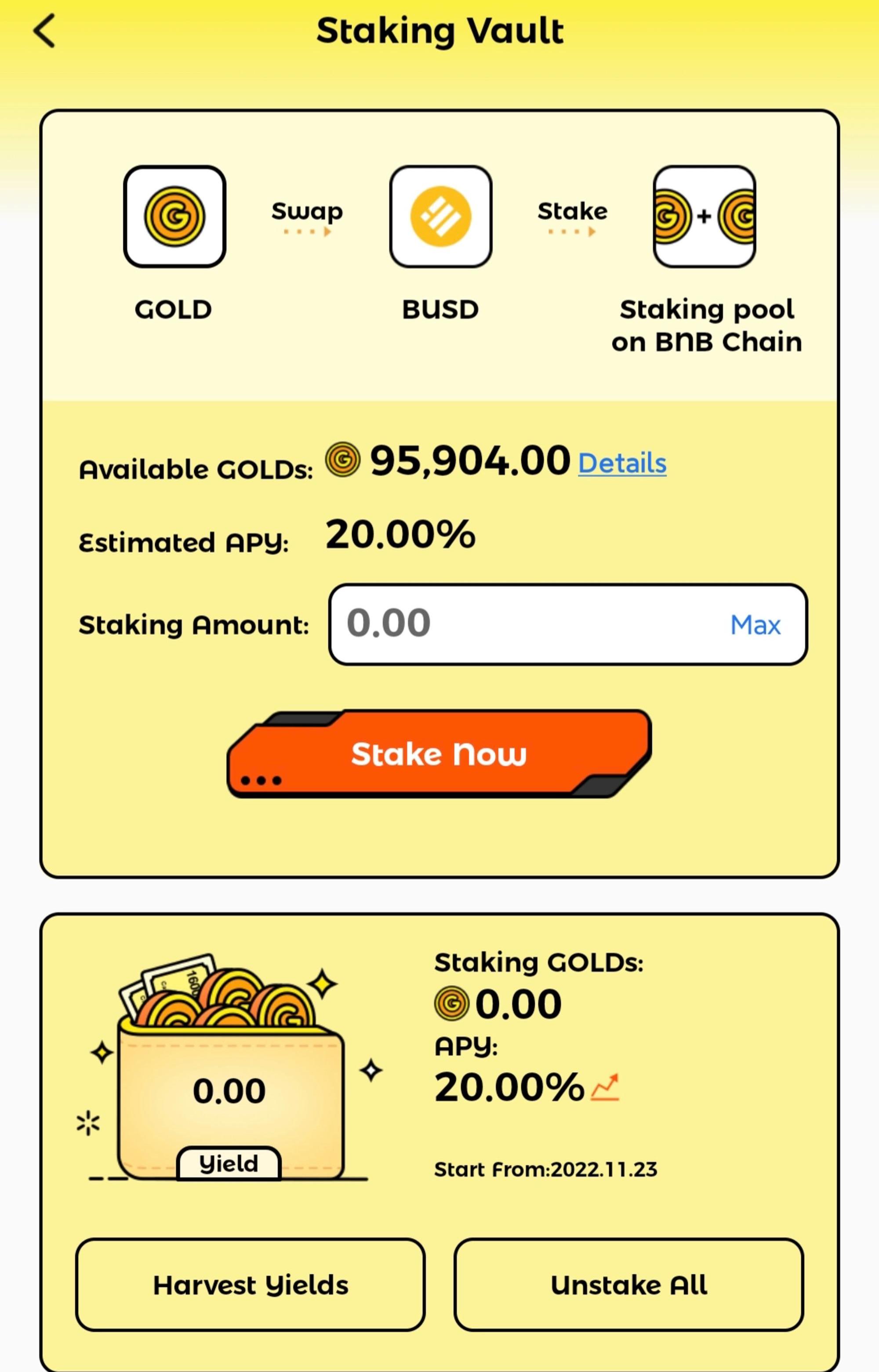Tap the Yield label on wallet
This screenshot has height=1372, width=879.
click(229, 1163)
